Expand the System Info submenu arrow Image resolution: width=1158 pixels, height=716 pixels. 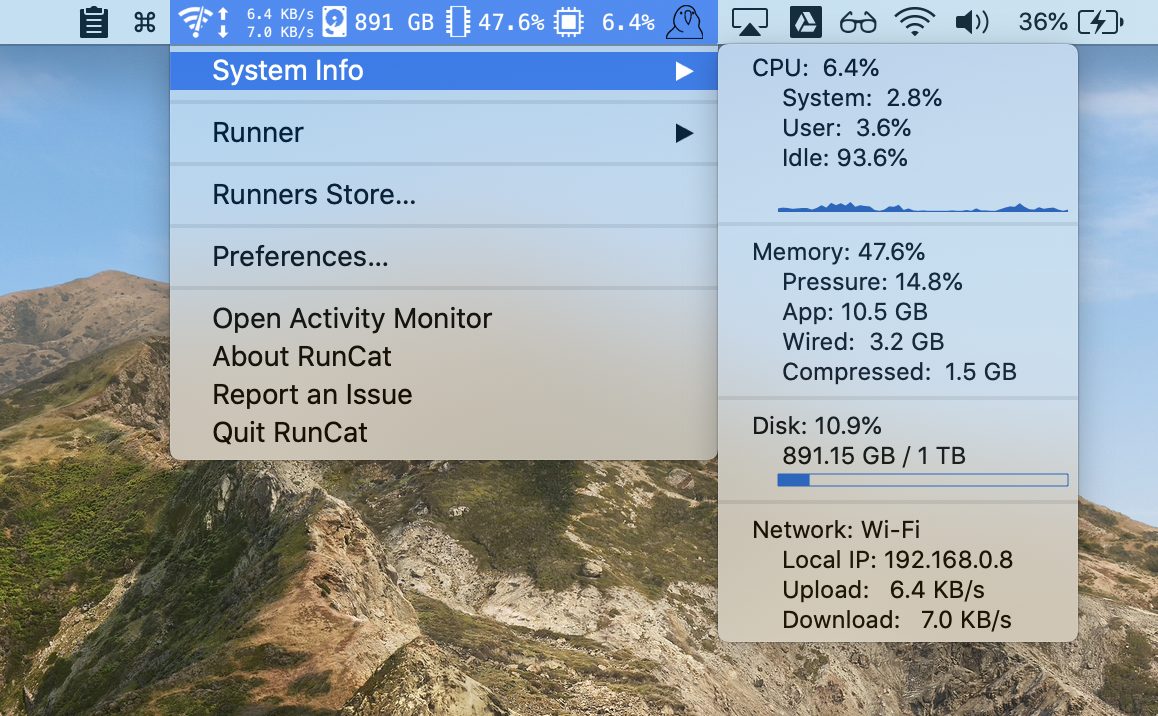tap(684, 71)
